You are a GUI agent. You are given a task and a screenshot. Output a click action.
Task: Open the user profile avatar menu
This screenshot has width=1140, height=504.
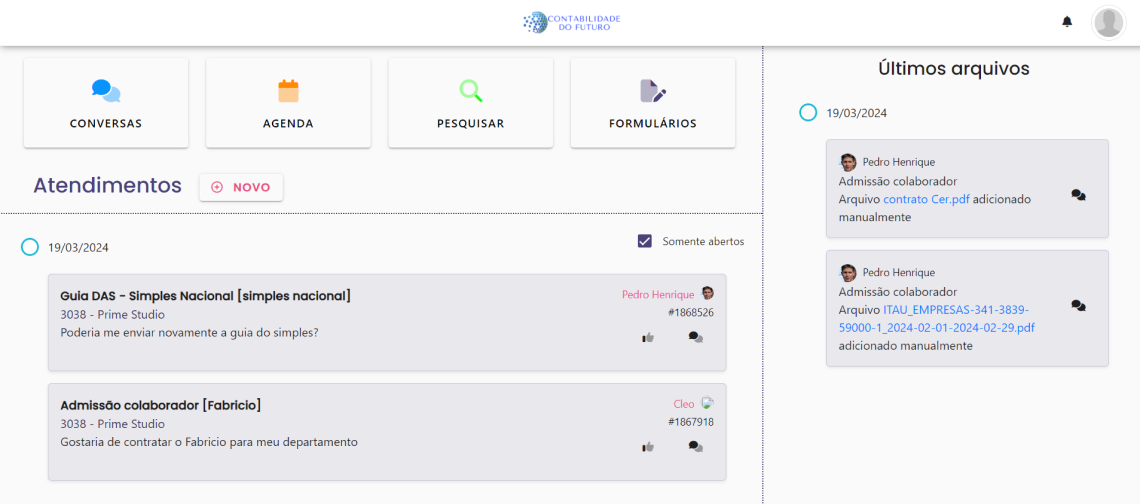click(1108, 22)
